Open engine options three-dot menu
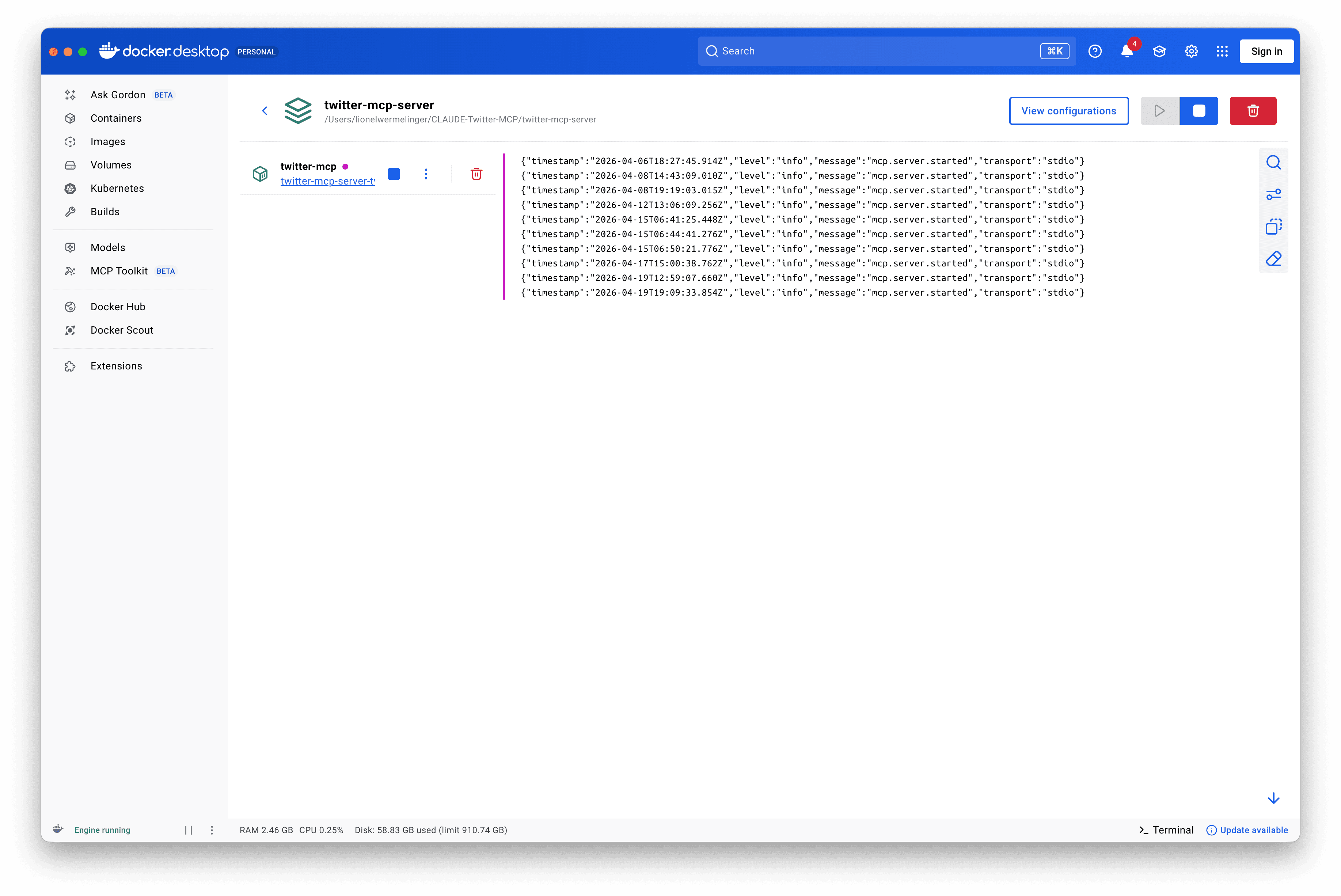 point(212,830)
